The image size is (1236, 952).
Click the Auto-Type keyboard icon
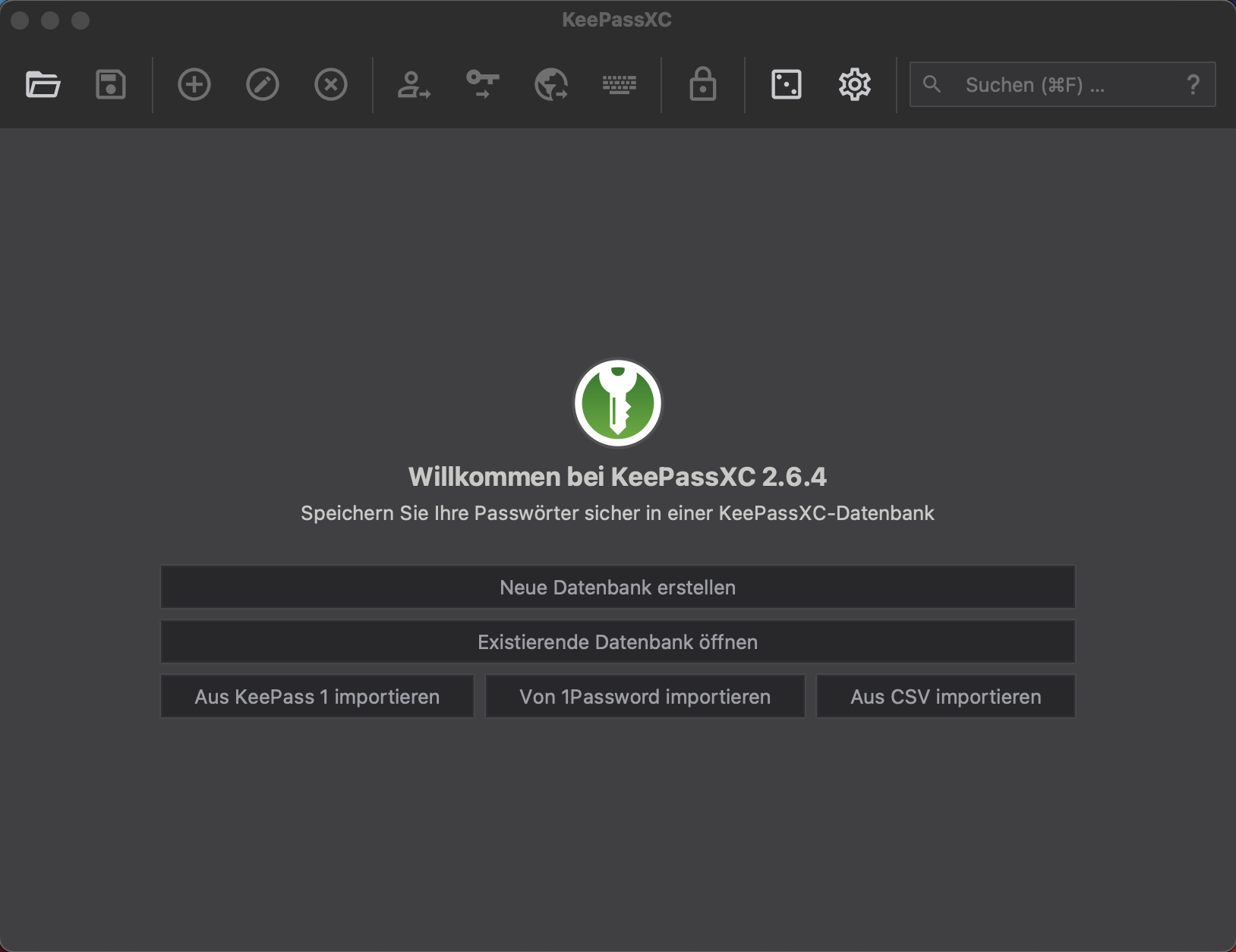pyautogui.click(x=620, y=84)
